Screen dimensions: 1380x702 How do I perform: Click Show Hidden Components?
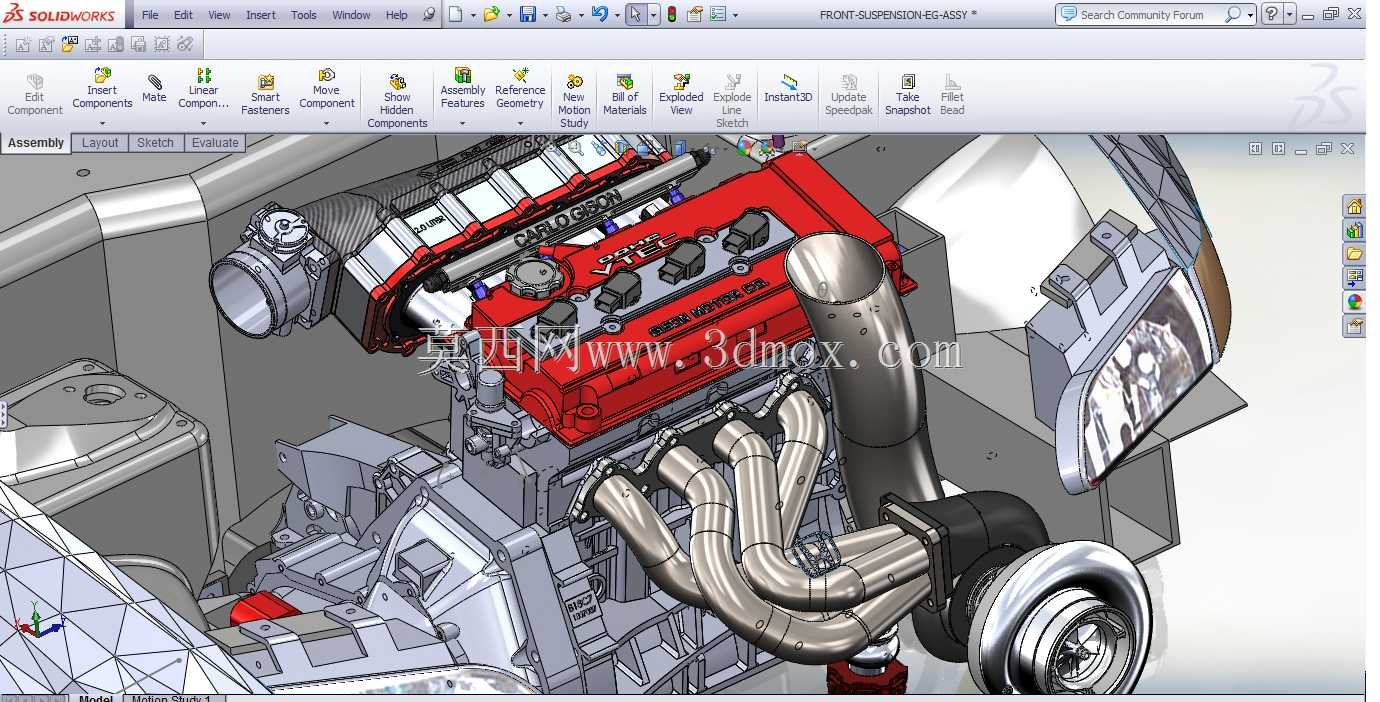(x=397, y=101)
